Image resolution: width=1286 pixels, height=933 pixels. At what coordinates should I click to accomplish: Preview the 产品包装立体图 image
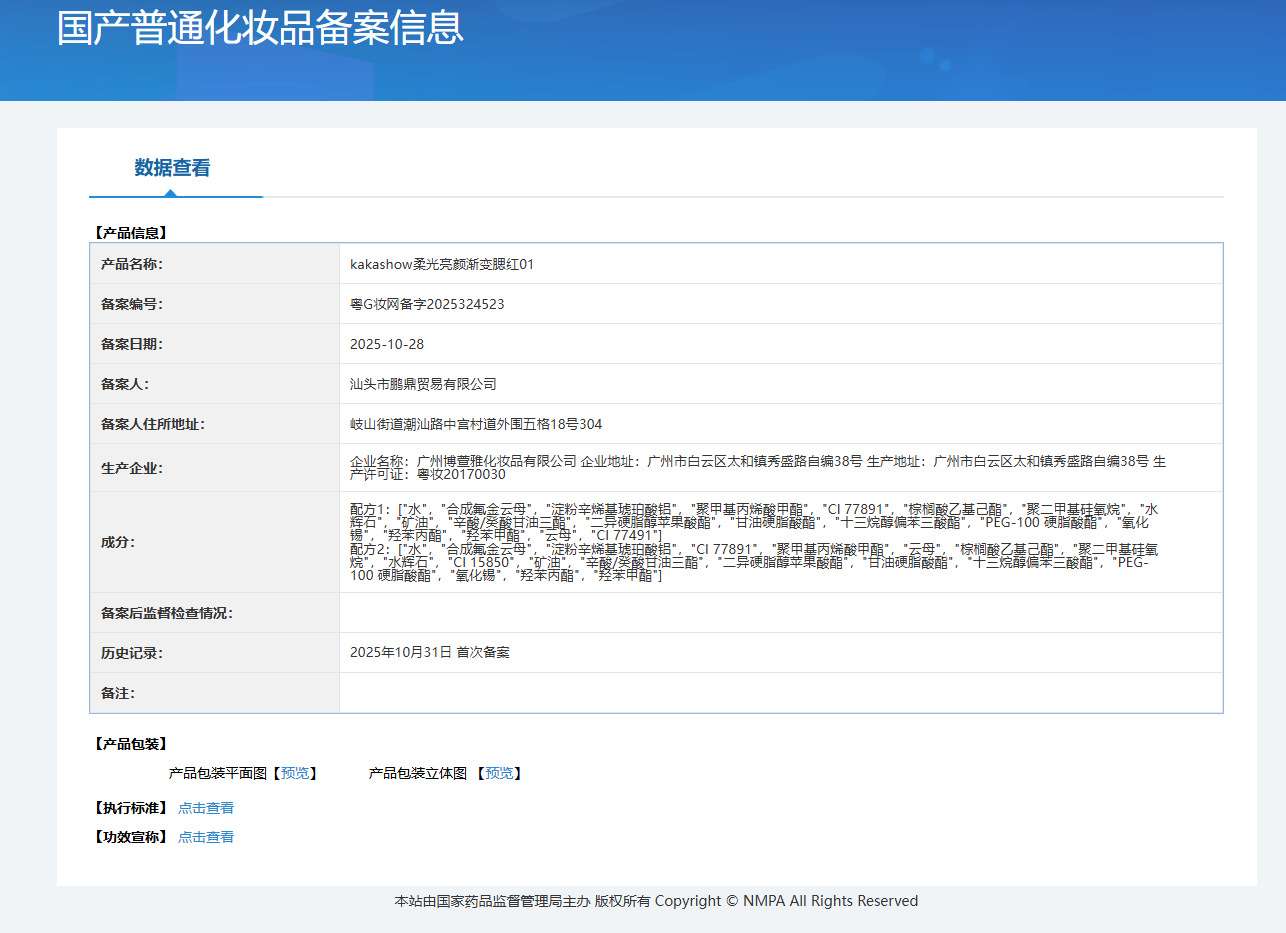pyautogui.click(x=499, y=773)
